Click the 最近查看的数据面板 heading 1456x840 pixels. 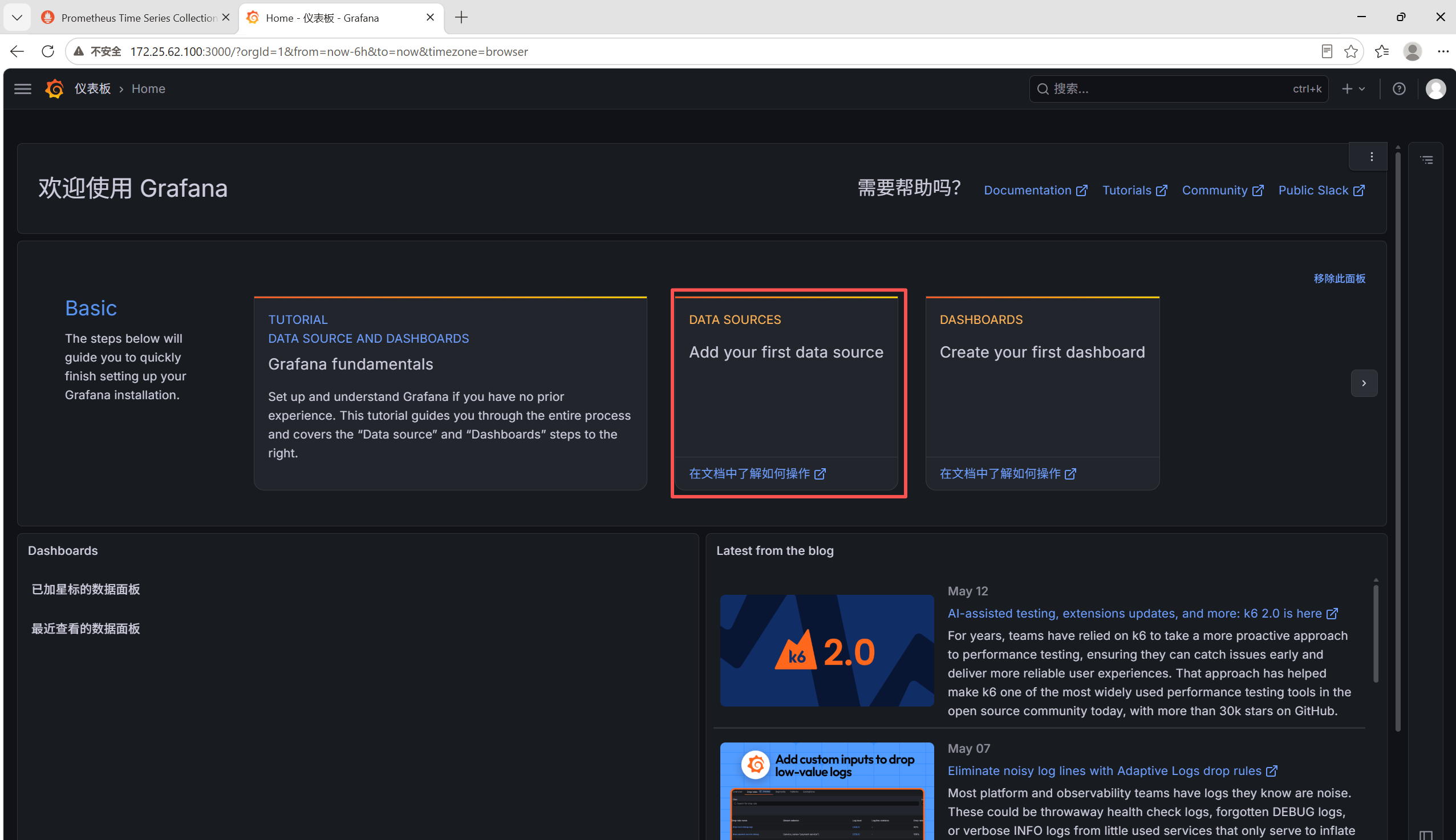pos(86,628)
